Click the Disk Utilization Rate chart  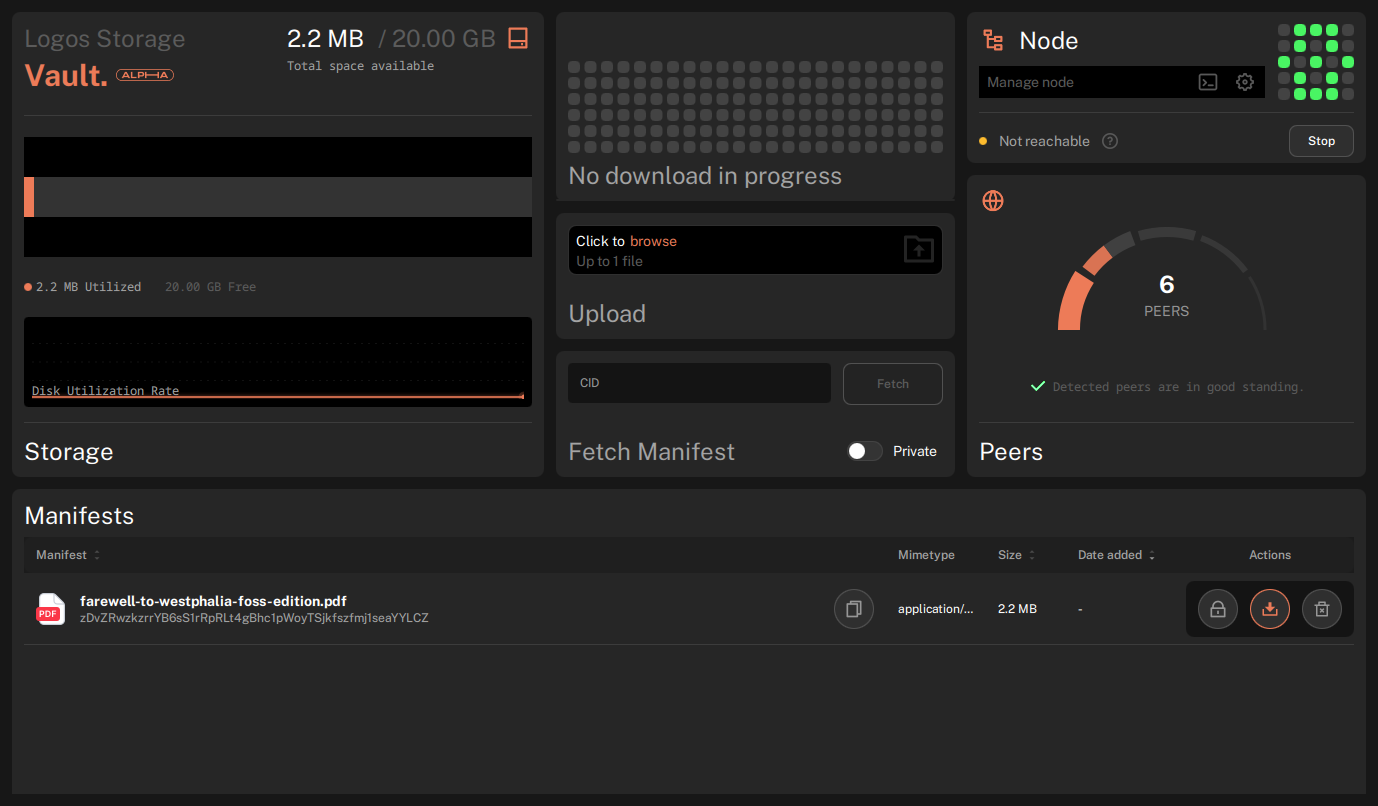point(278,362)
